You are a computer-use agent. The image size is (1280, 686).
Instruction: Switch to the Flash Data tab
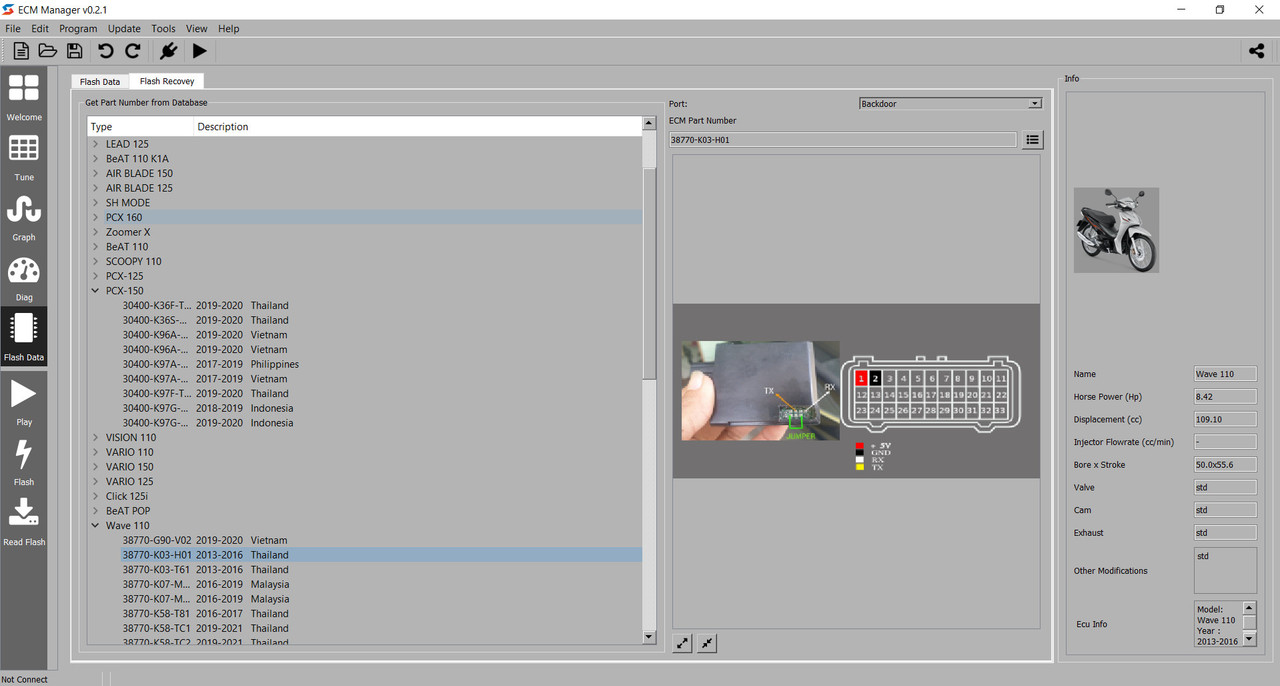click(100, 82)
